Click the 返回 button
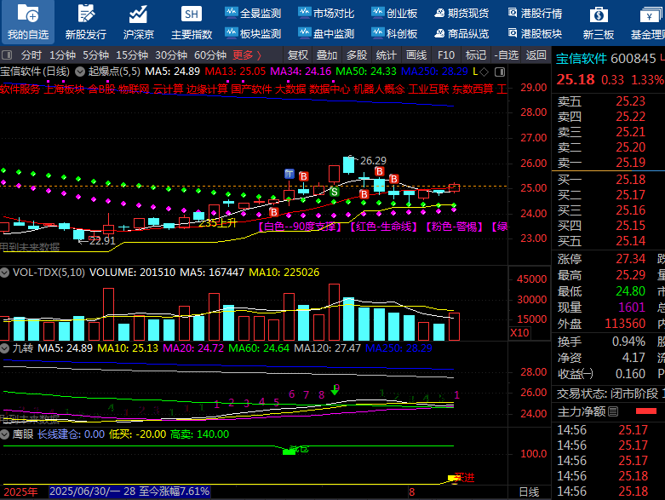The image size is (665, 500). (x=536, y=55)
